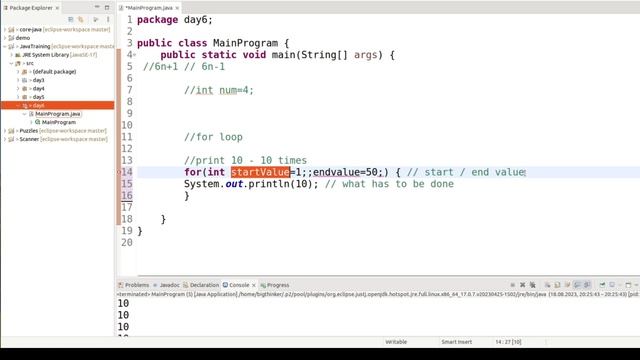Screen dimensions: 640x360
Task: Fold the main method at line 4
Action: [134, 55]
